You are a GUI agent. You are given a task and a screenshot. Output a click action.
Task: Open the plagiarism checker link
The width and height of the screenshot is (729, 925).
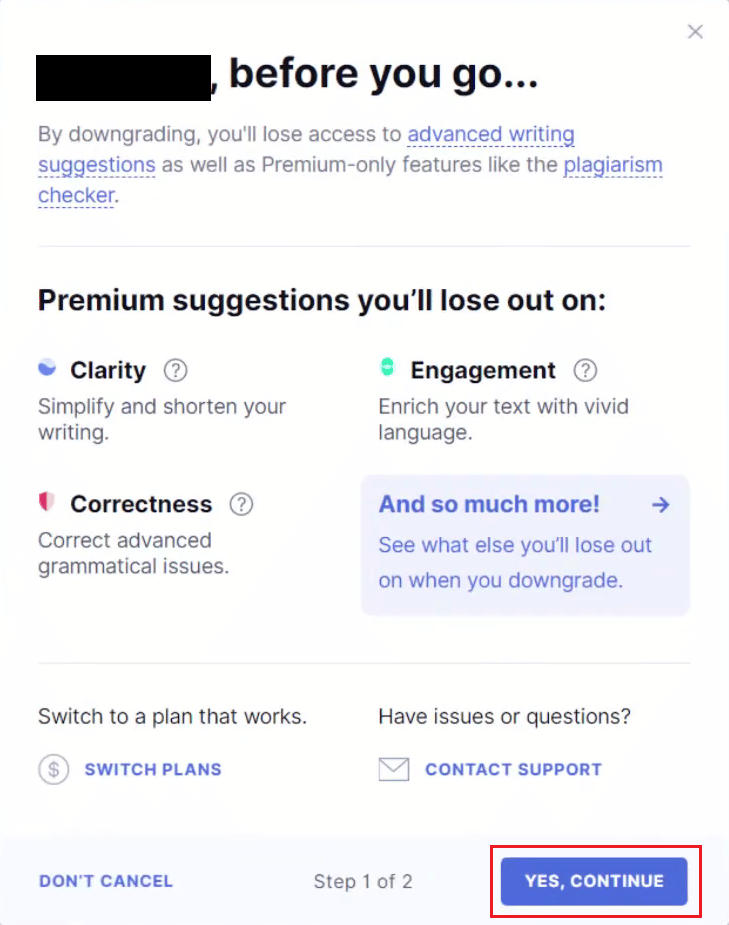pos(613,165)
